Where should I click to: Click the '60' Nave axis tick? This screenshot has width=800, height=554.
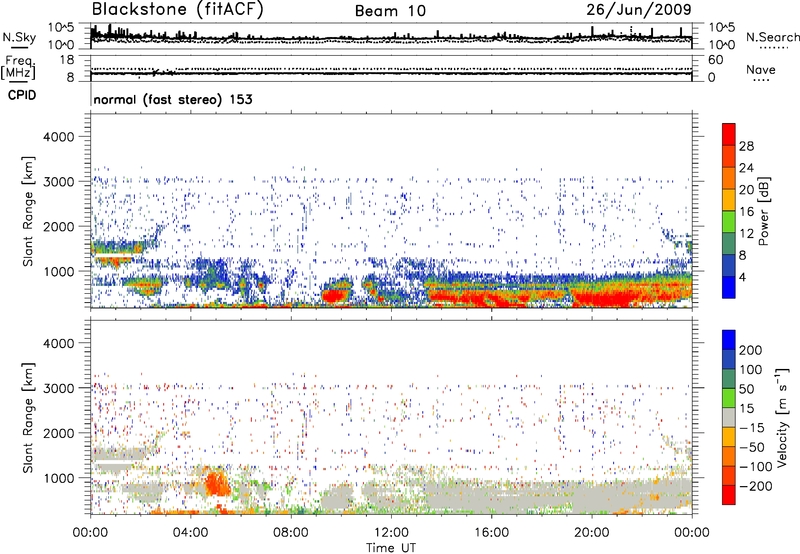click(x=716, y=60)
